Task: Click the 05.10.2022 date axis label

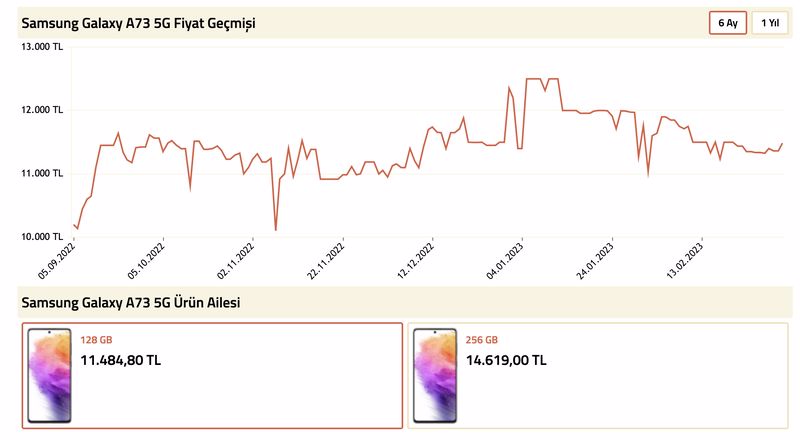Action: pyautogui.click(x=146, y=260)
